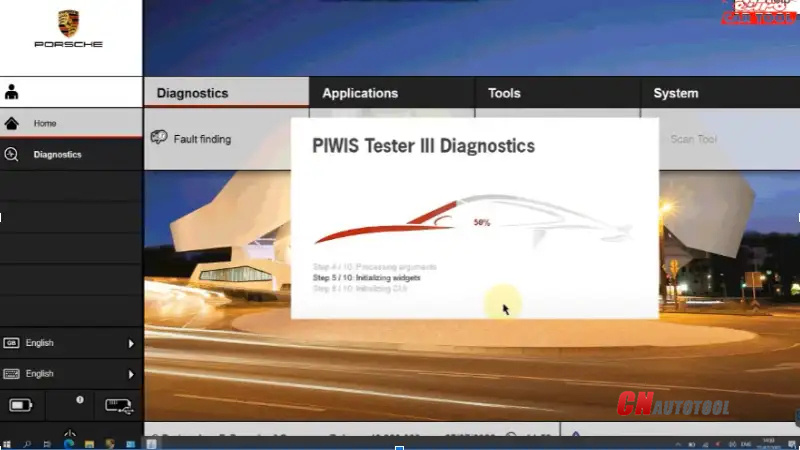Open the Scan Tool option
The width and height of the screenshot is (800, 450).
point(693,139)
